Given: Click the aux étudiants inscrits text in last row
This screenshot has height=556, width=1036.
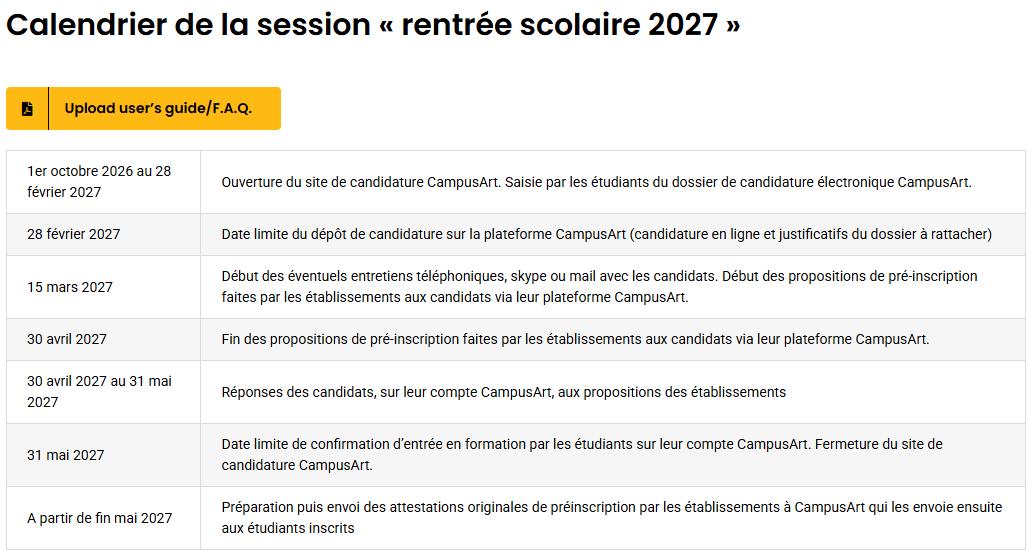Looking at the screenshot, I should click(x=287, y=528).
